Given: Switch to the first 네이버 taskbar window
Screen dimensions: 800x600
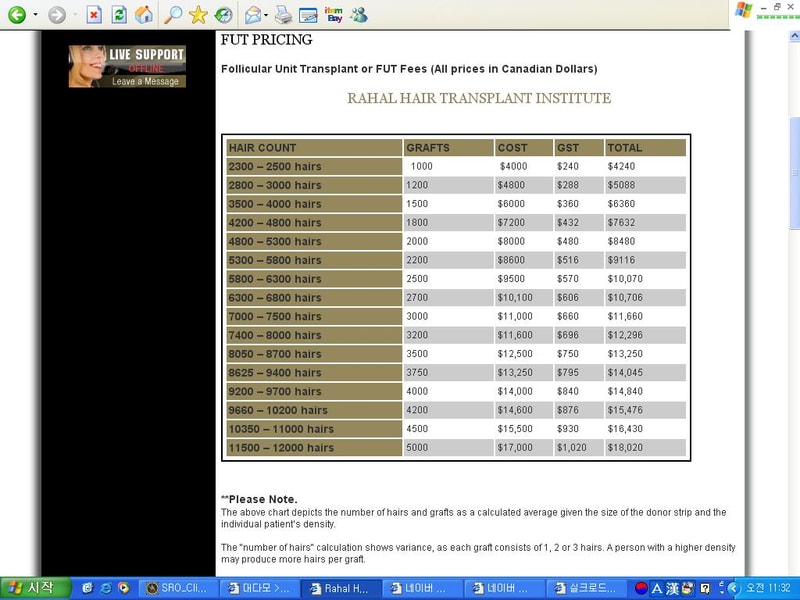Looking at the screenshot, I should click(x=422, y=588).
